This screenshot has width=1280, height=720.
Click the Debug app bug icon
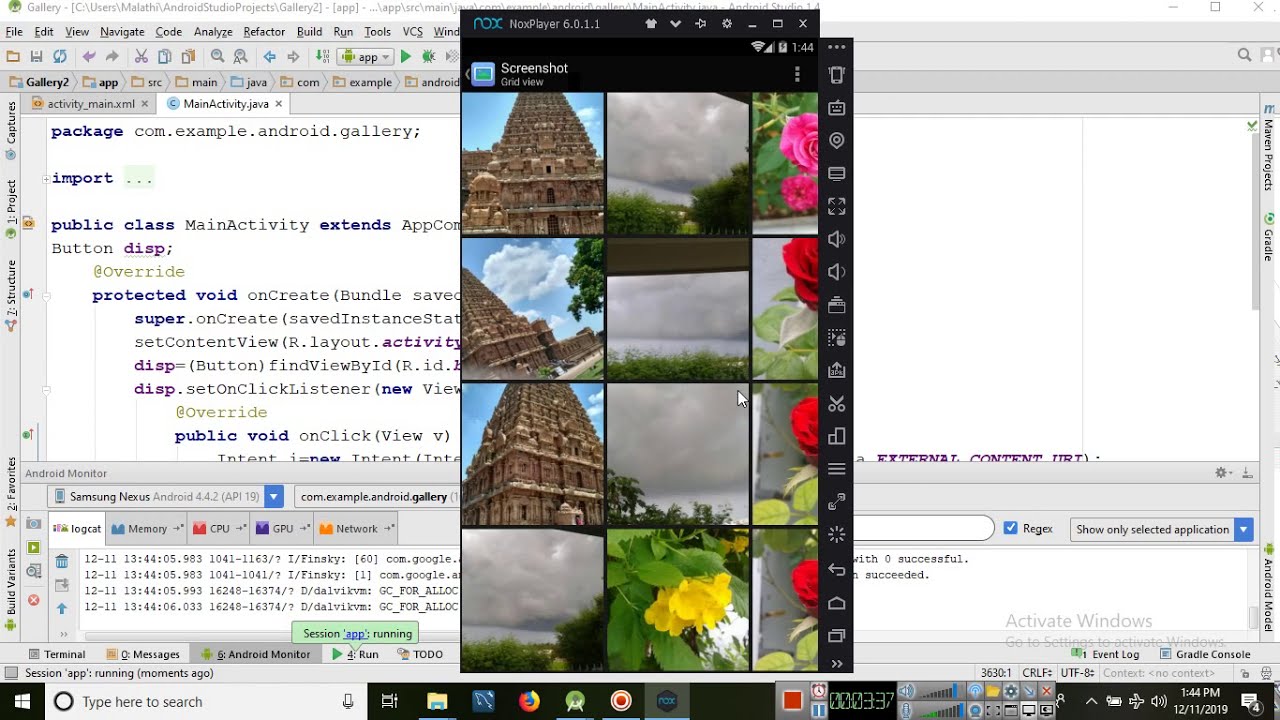point(428,57)
